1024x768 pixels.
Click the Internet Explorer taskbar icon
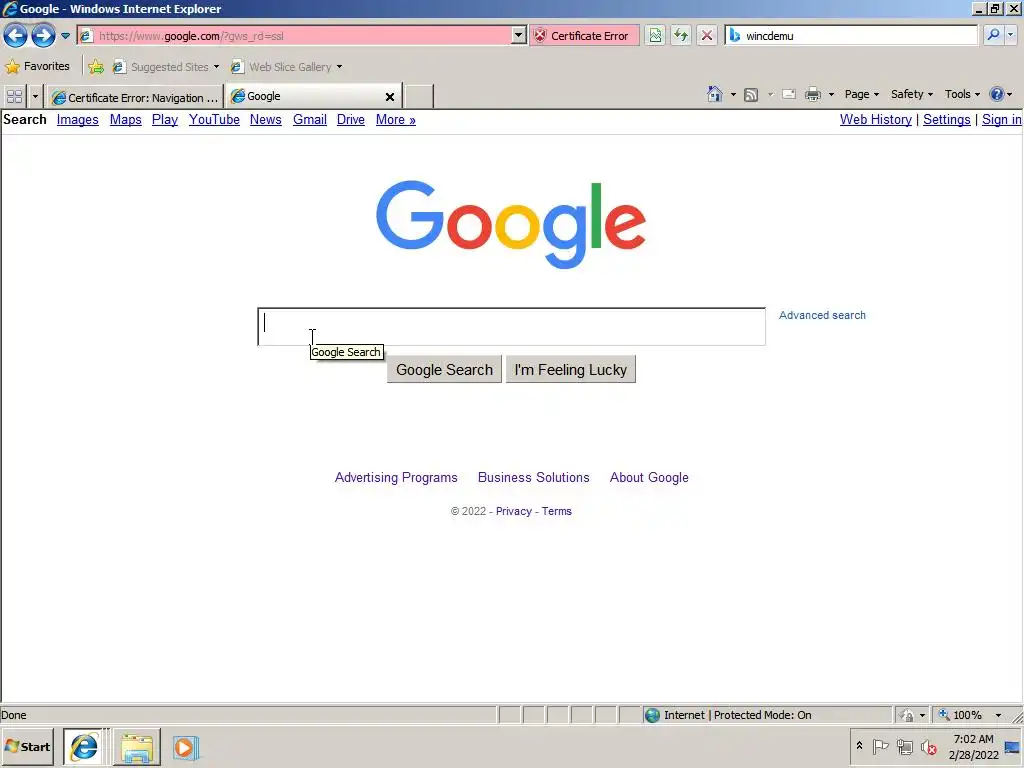click(x=84, y=747)
